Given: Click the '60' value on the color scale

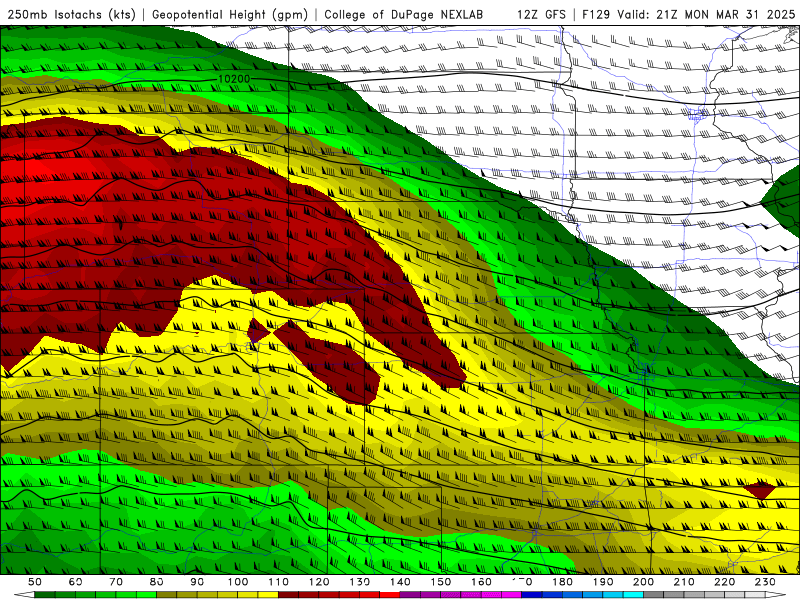Looking at the screenshot, I should click(76, 582).
